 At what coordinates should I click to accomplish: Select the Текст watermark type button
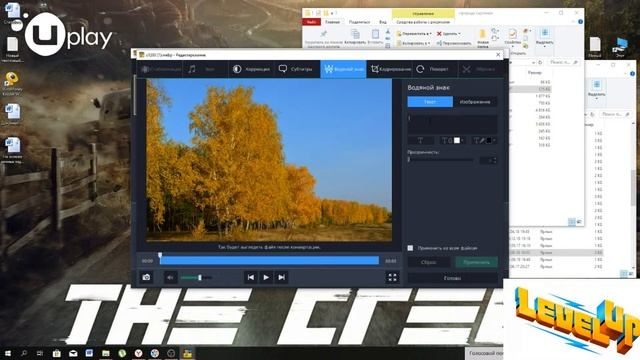tap(430, 102)
